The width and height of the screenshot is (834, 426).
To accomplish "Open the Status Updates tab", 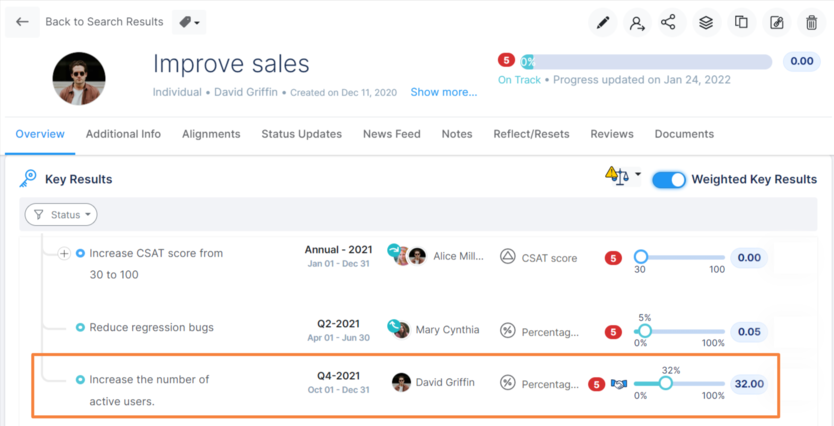I will click(301, 134).
